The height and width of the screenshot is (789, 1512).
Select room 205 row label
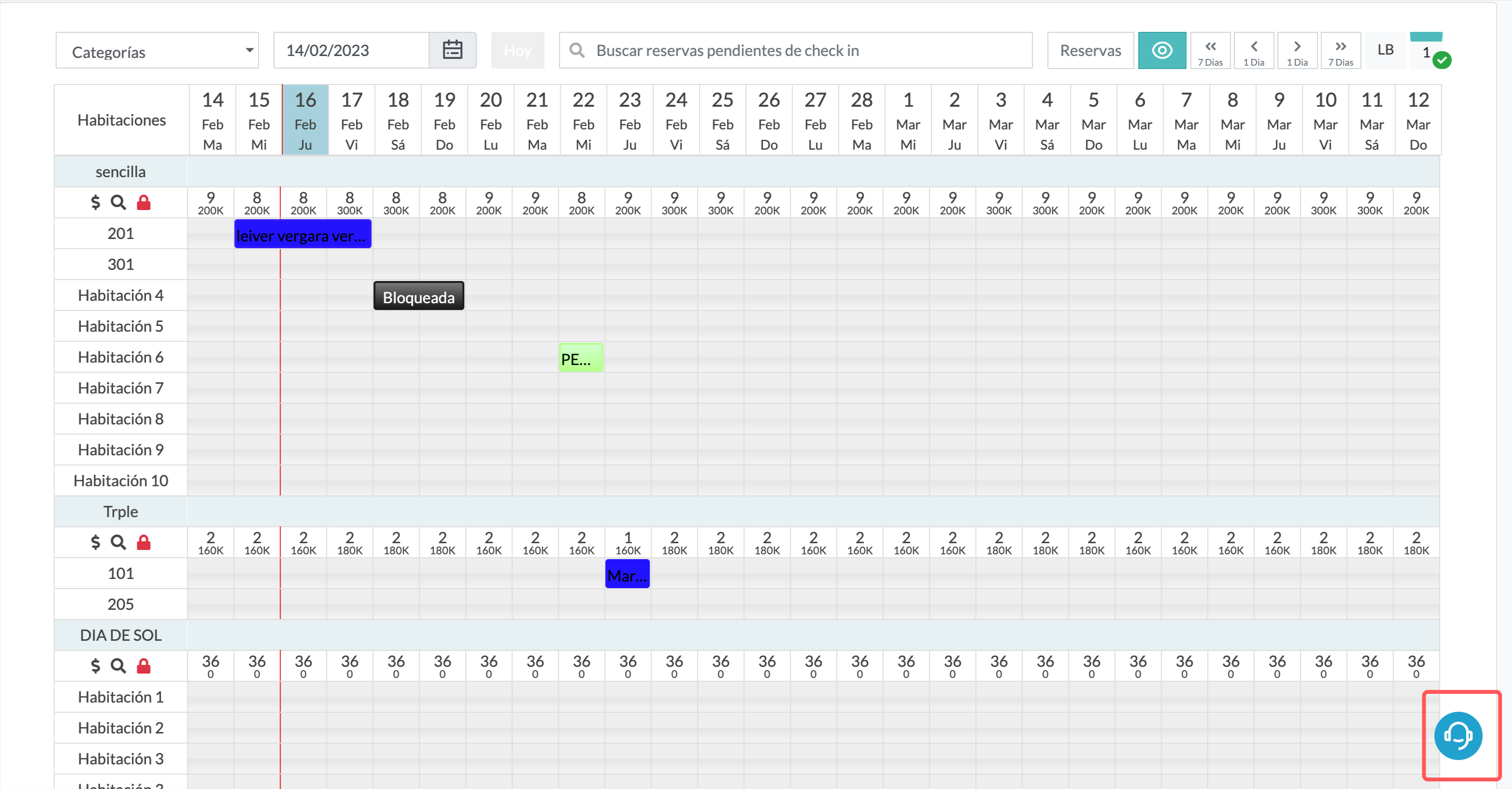tap(121, 604)
